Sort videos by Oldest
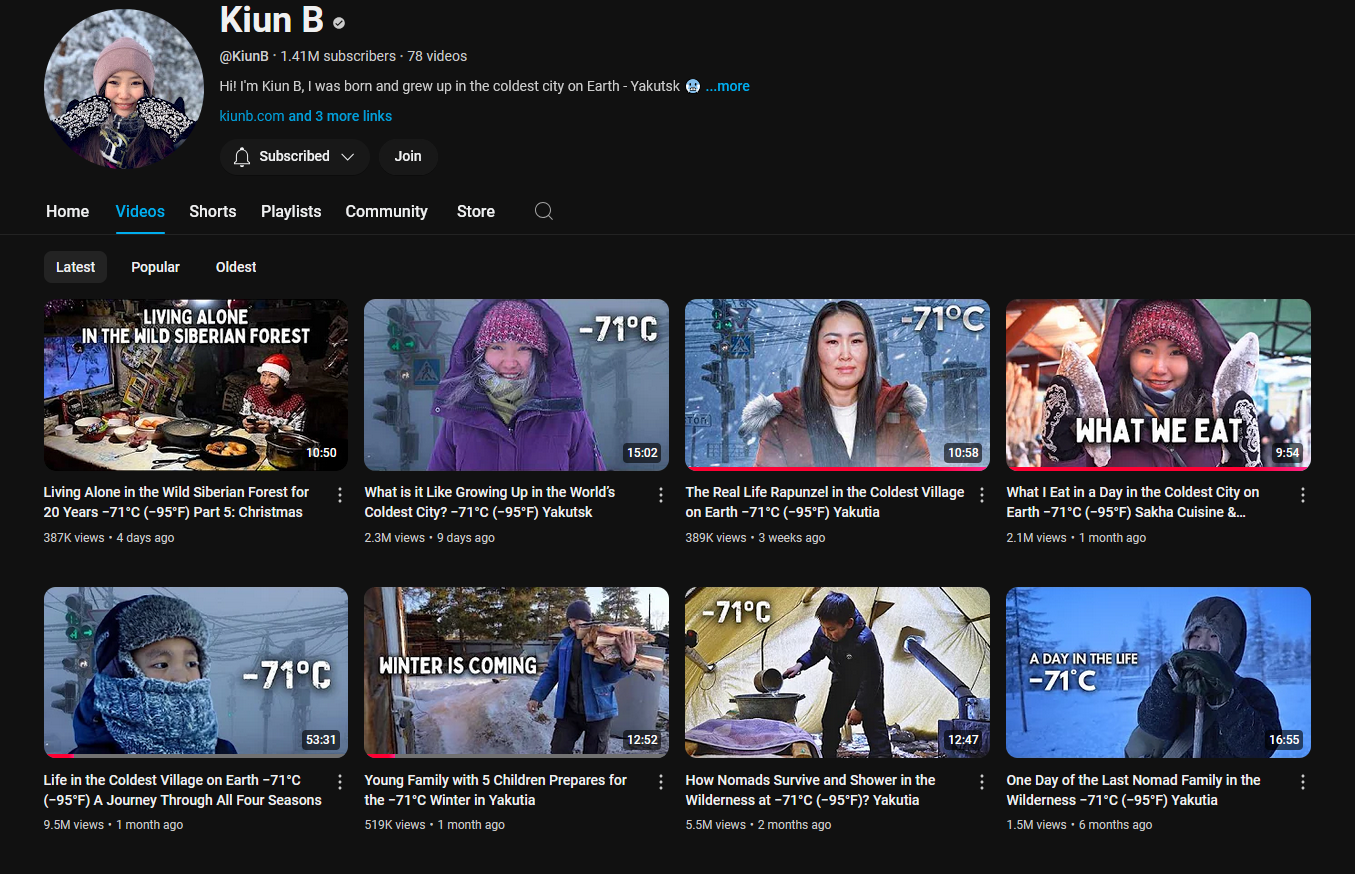This screenshot has width=1355, height=874. tap(236, 267)
